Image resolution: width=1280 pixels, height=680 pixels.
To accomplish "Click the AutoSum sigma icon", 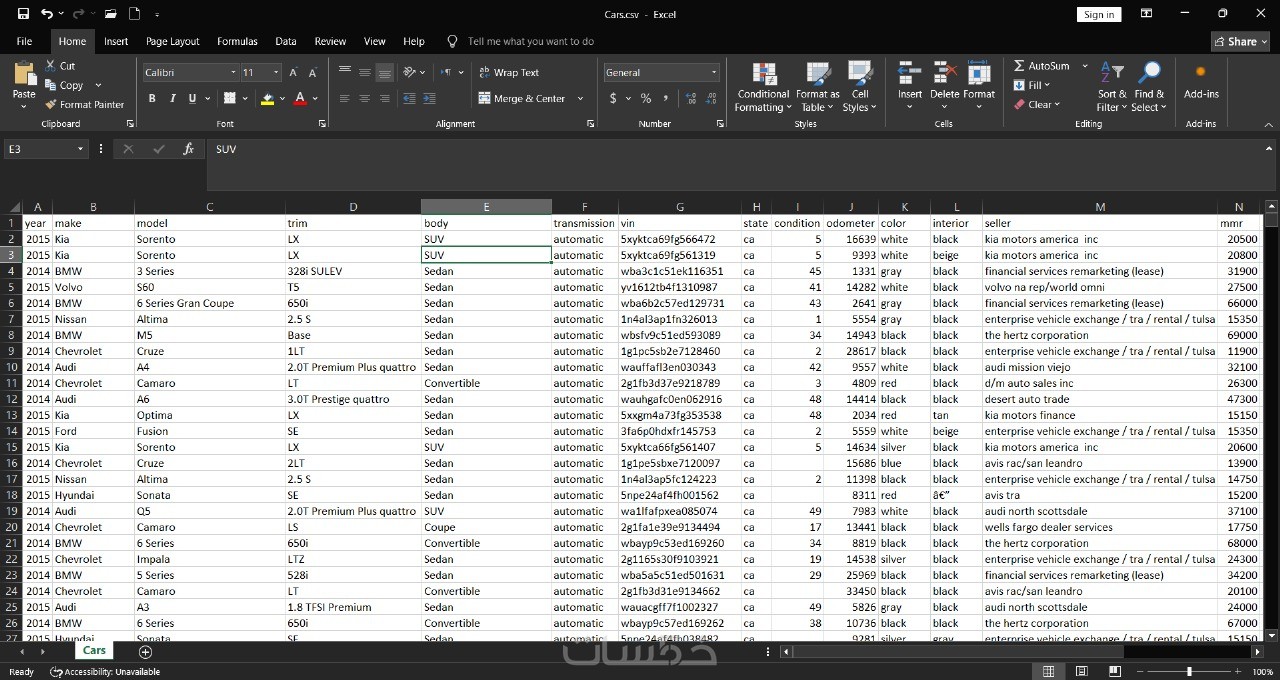I will [x=1019, y=66].
